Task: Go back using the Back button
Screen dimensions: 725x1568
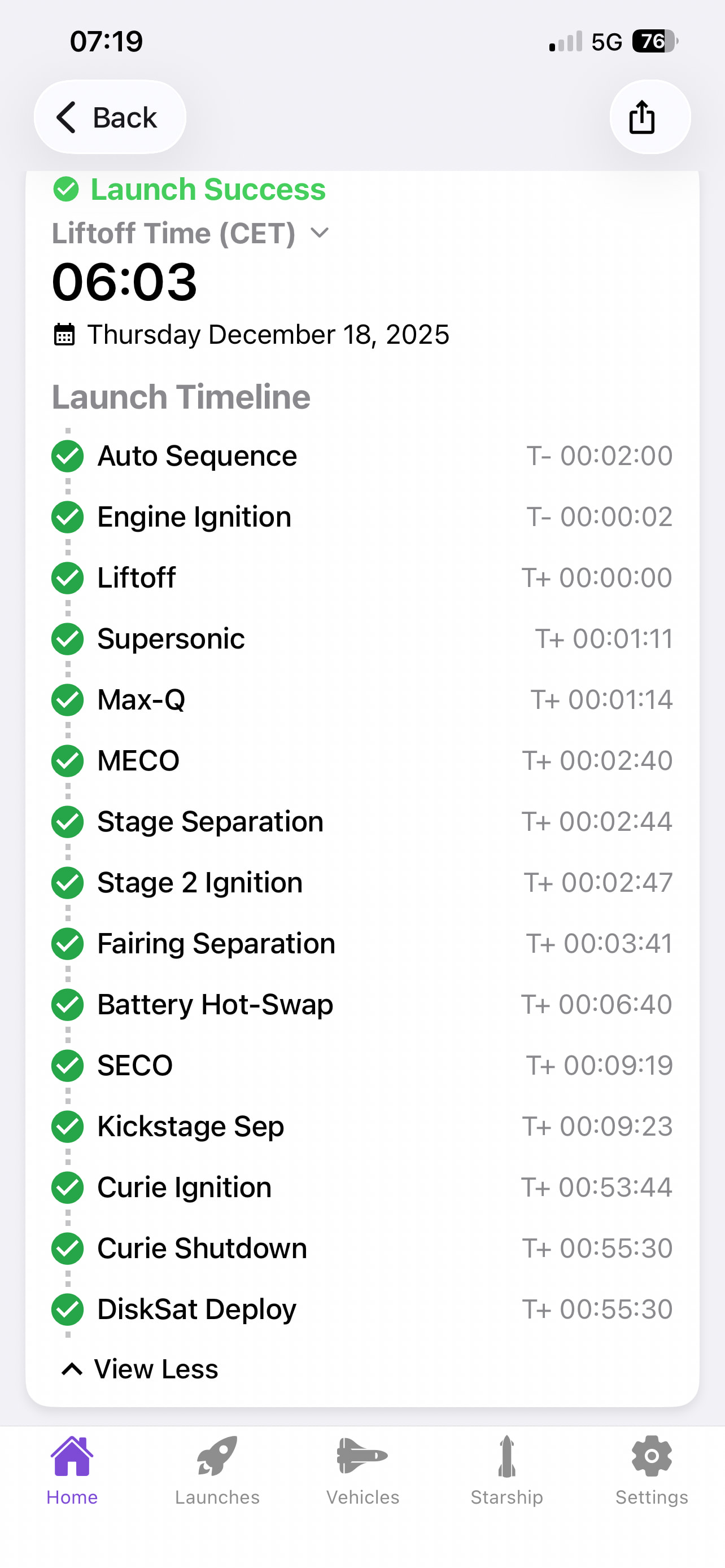Action: [110, 117]
